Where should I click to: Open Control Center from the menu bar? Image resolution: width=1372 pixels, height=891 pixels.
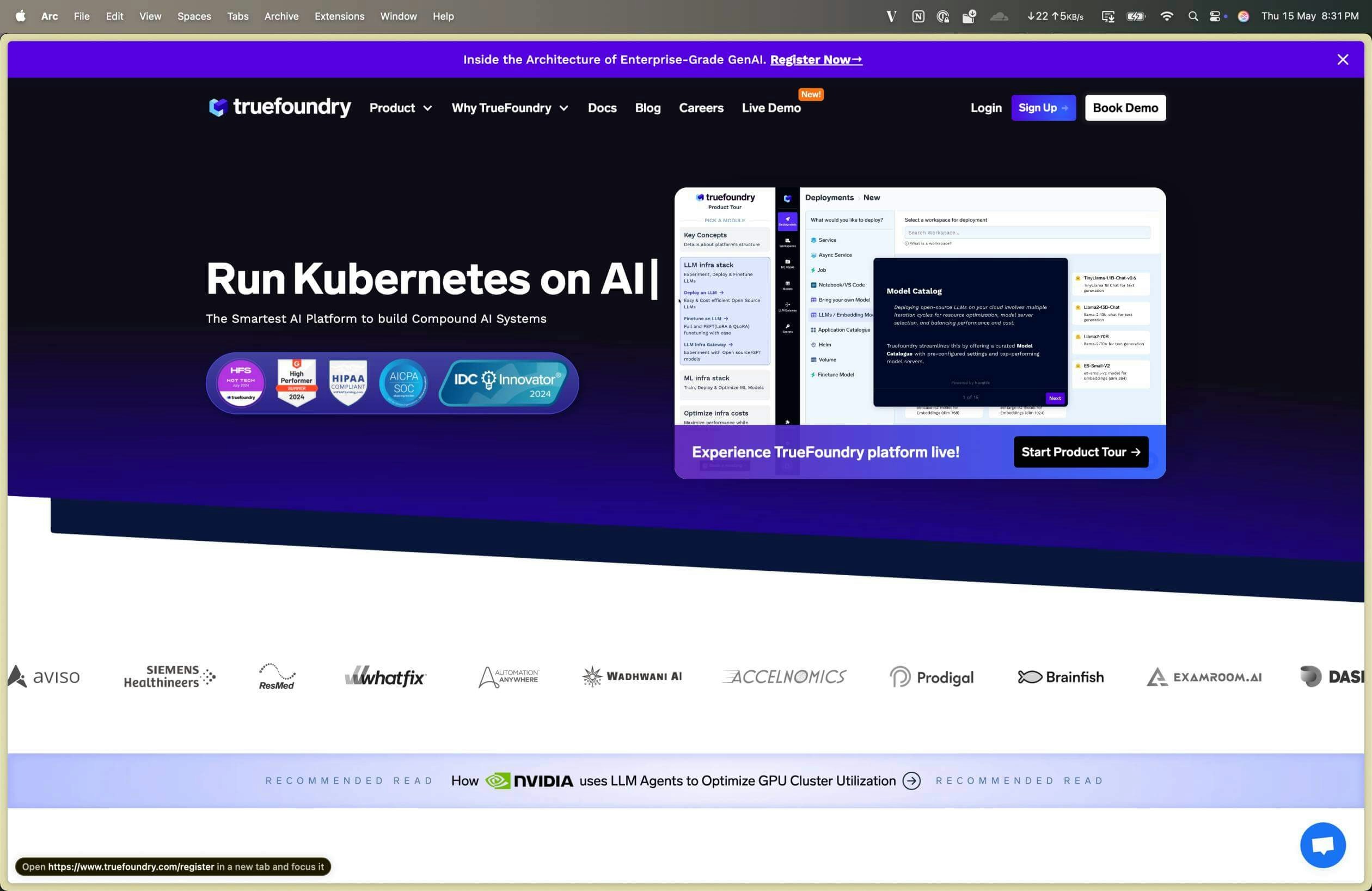tap(1215, 16)
